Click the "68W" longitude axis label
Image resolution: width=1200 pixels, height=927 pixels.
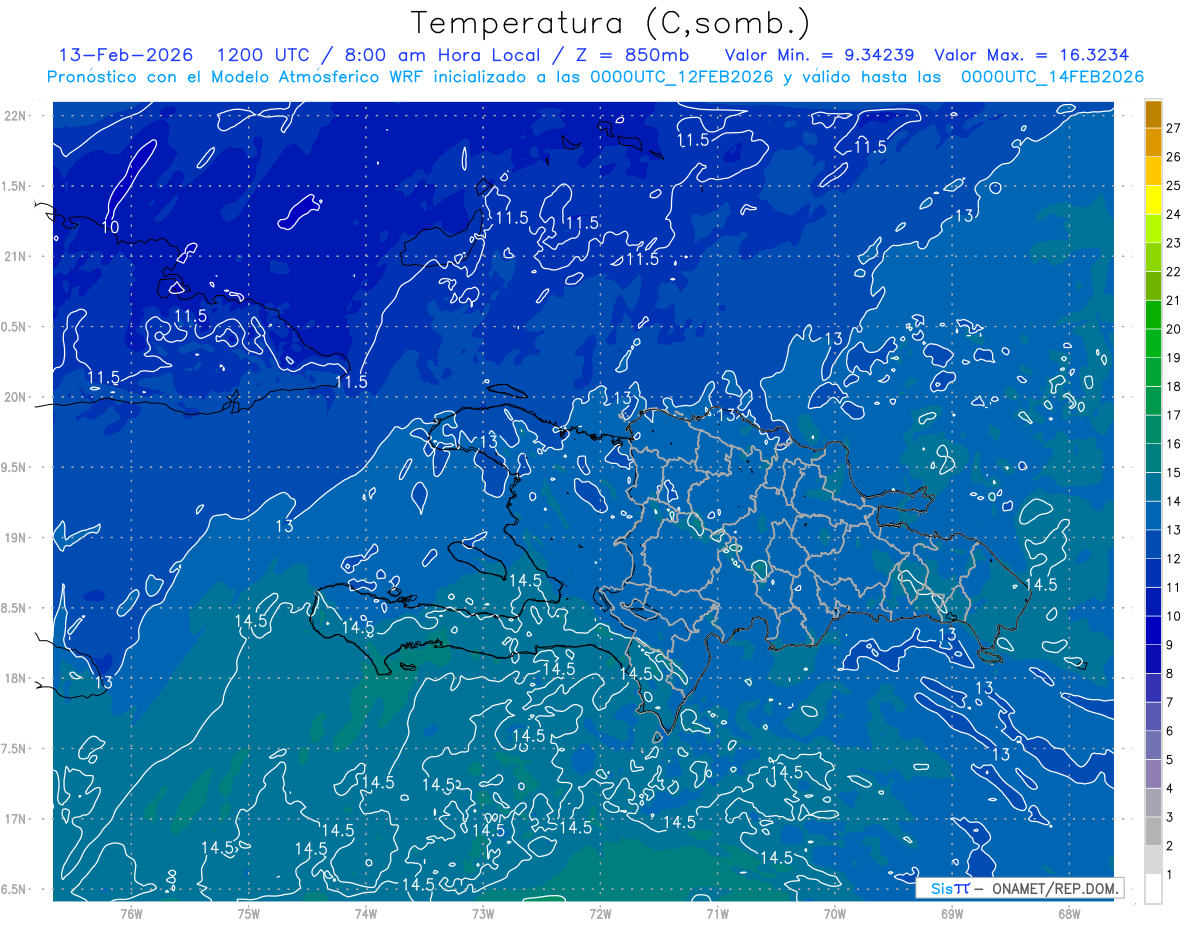(x=1068, y=913)
